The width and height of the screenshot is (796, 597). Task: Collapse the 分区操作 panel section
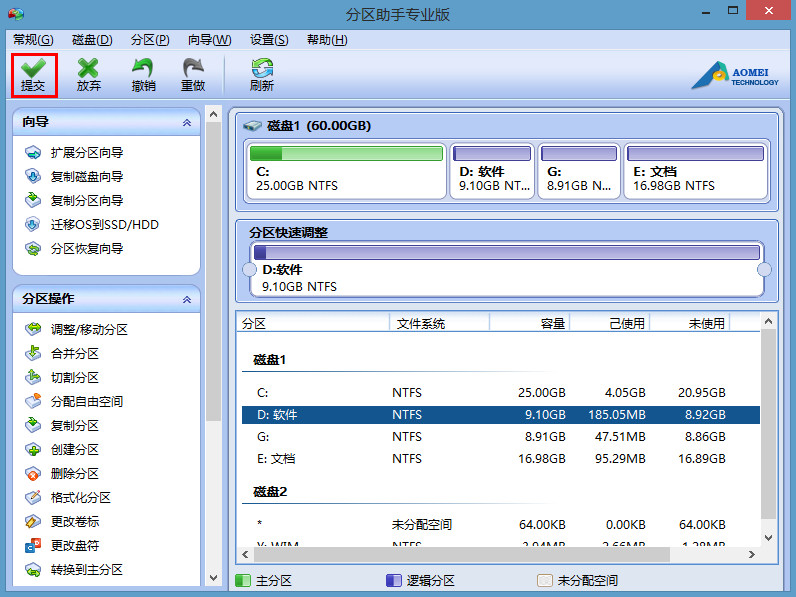coord(186,300)
